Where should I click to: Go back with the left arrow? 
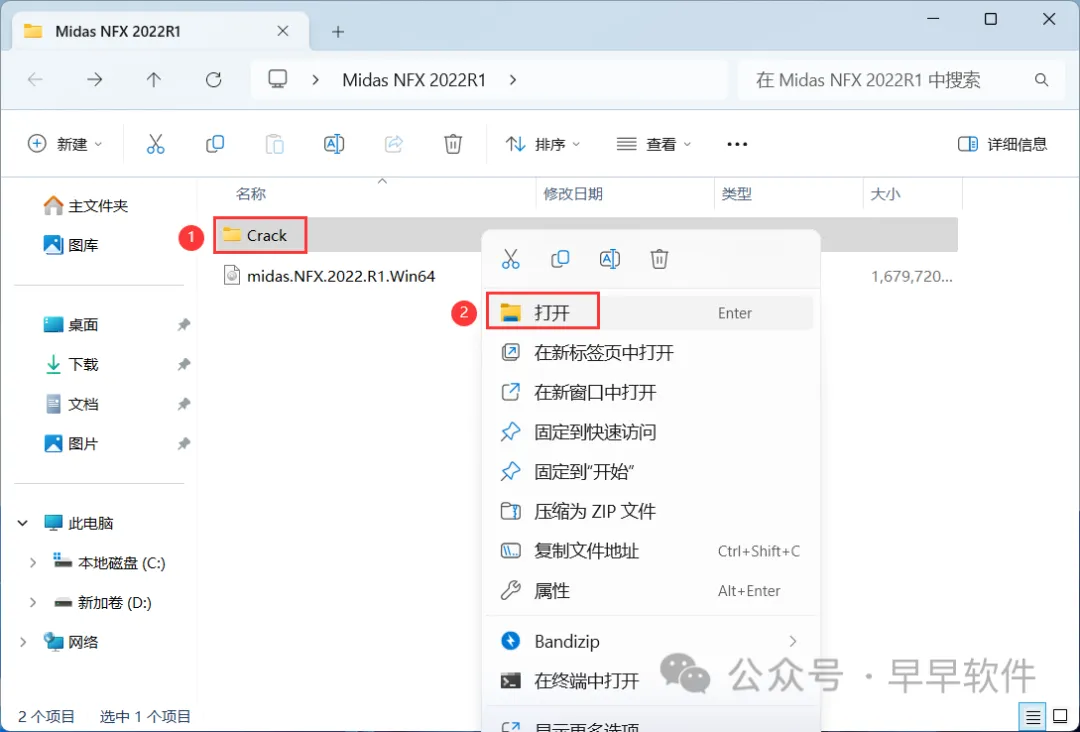[35, 80]
